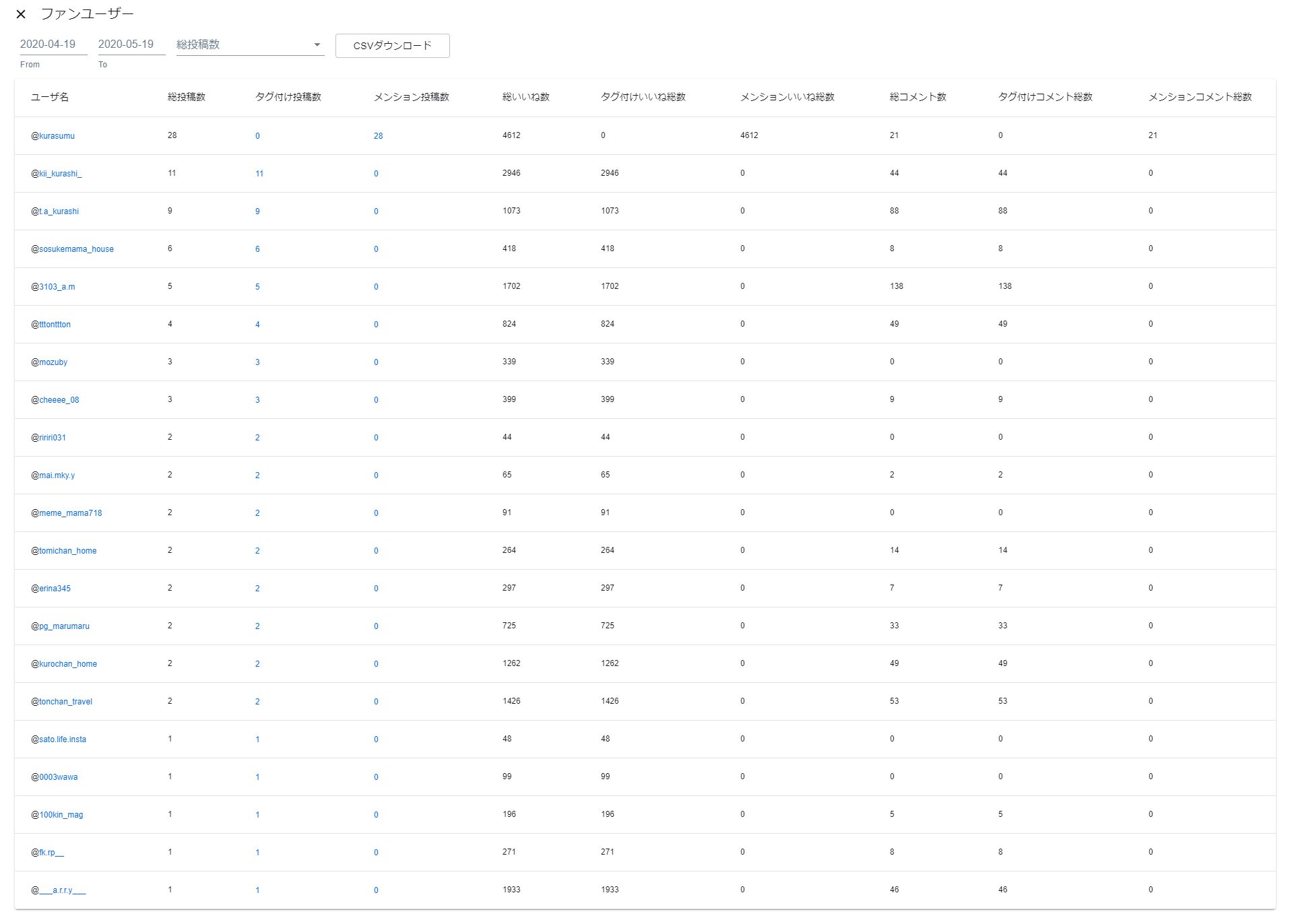The height and width of the screenshot is (924, 1290).
Task: Click @kurasumu's mention post count 28
Action: pos(378,136)
